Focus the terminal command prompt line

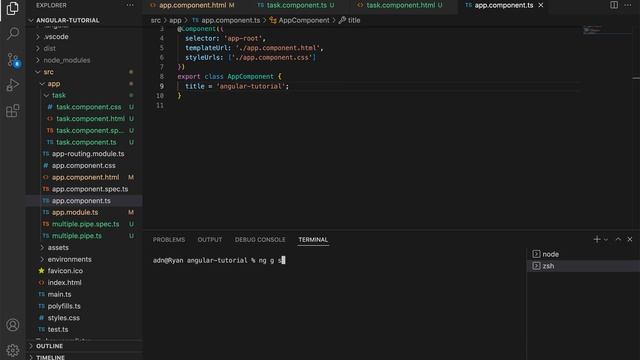point(219,260)
